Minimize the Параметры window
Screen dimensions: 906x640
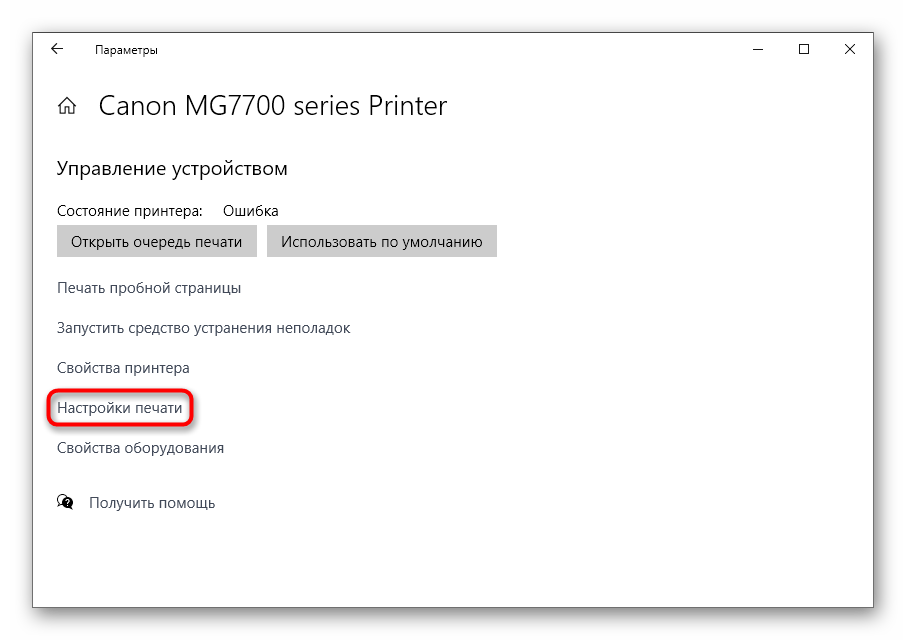[x=758, y=49]
